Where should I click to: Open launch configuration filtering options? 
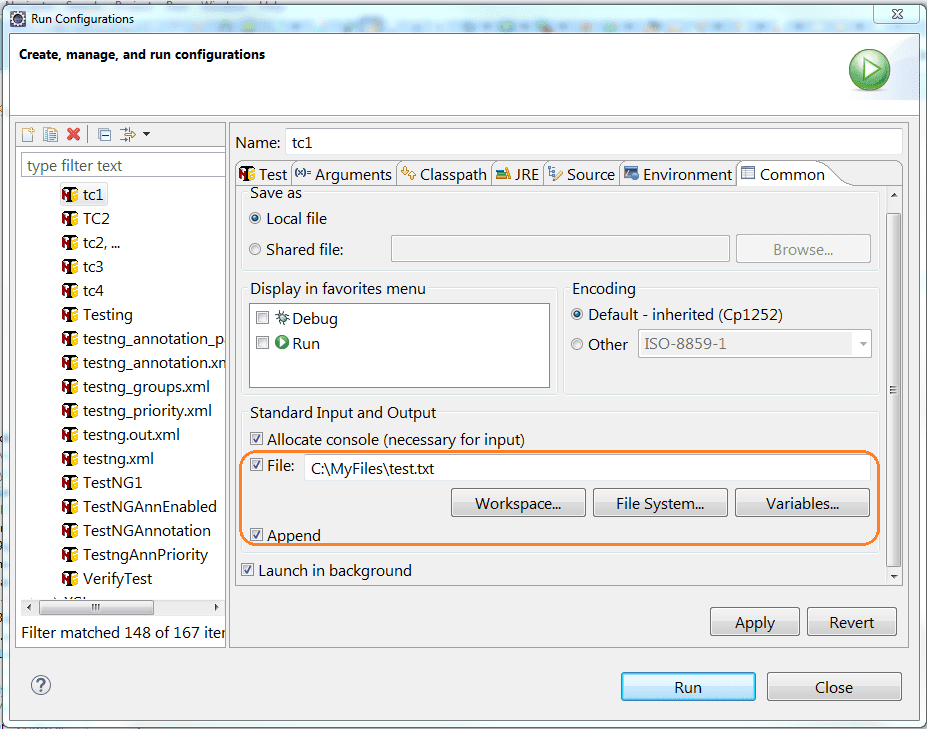pos(128,133)
